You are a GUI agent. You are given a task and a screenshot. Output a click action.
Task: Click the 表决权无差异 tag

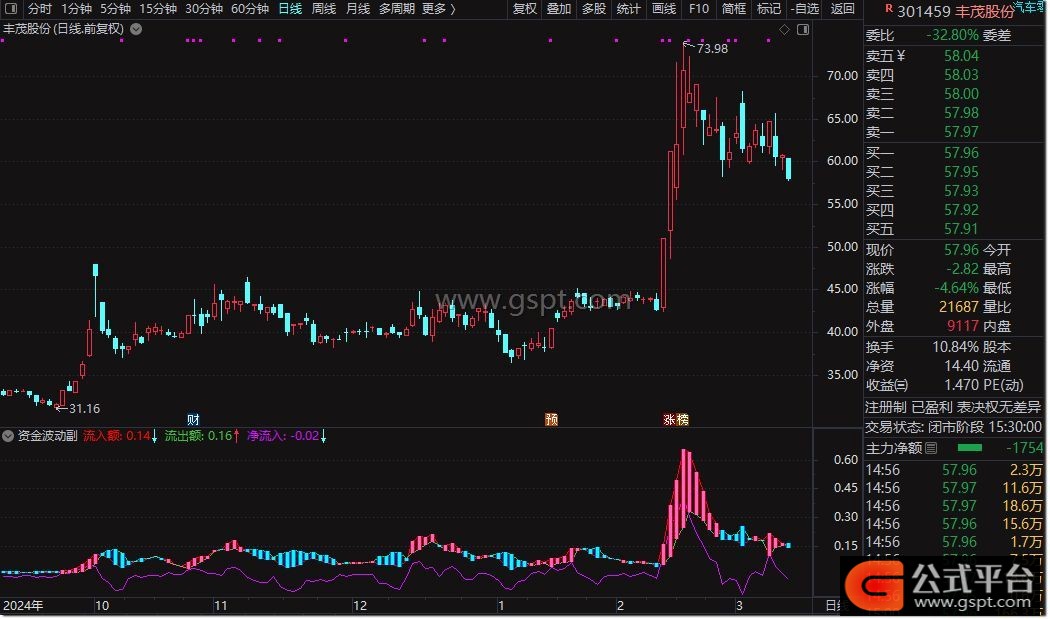(999, 407)
